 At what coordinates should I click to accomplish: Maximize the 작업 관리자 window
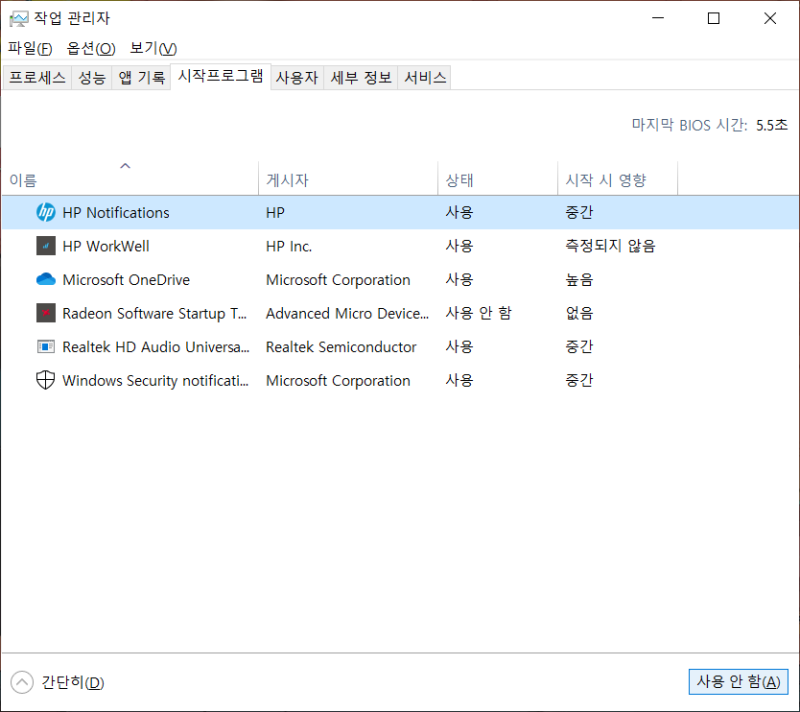[714, 18]
